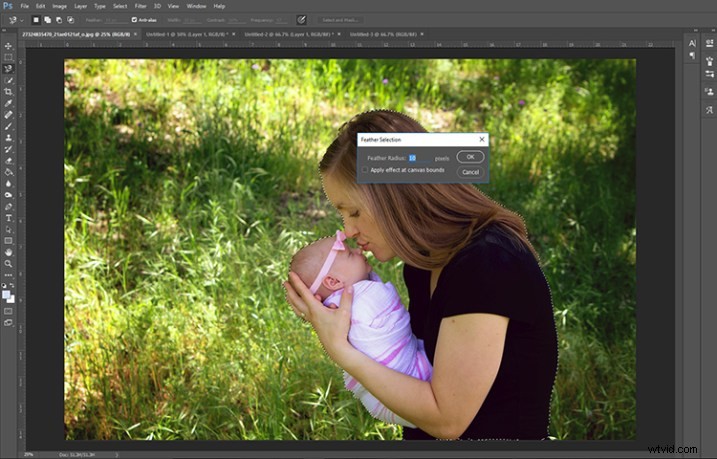Screen dimensions: 717x459
Task: Open the File menu
Action: click(25, 6)
